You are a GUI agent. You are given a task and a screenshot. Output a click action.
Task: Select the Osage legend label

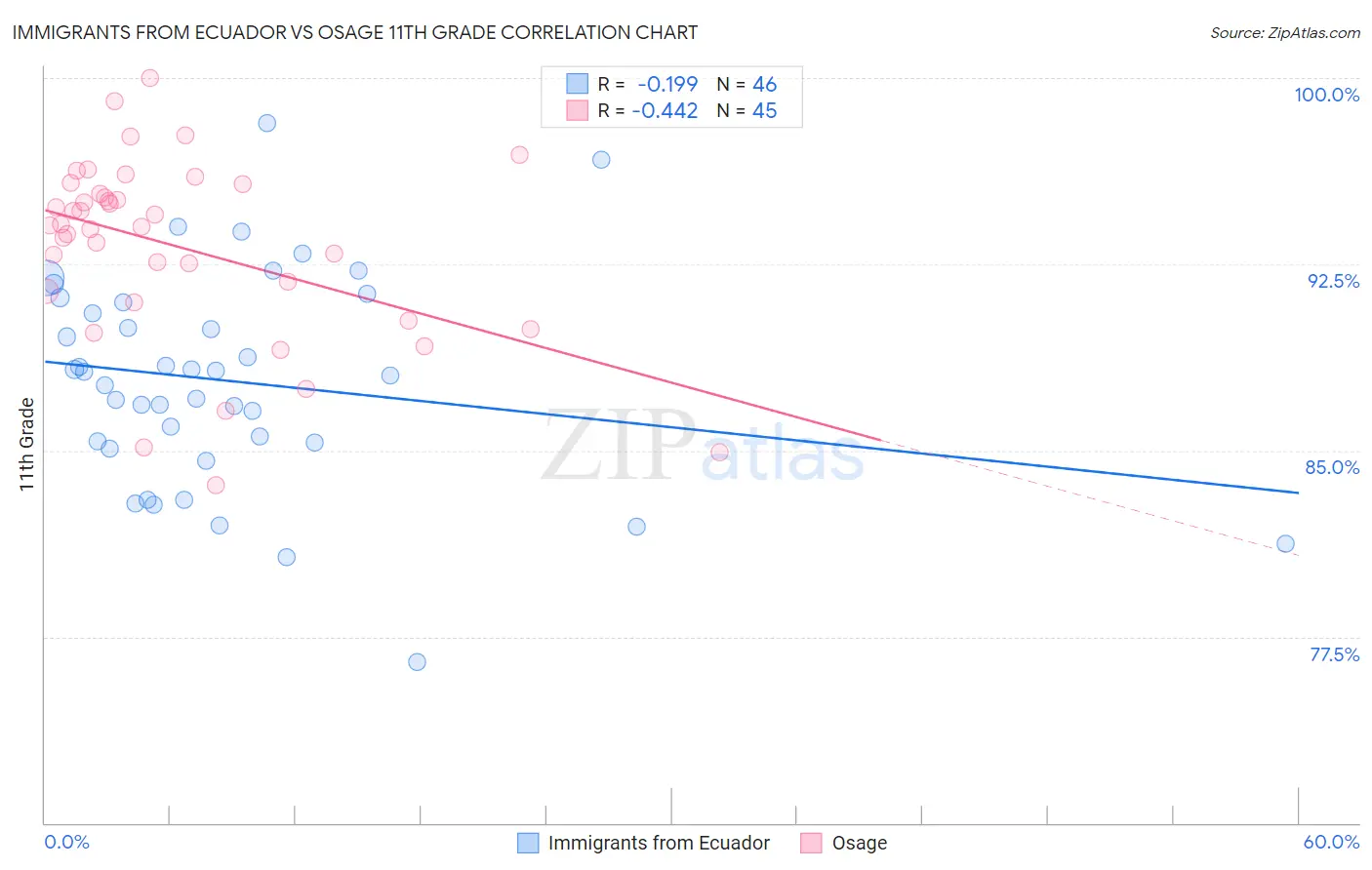[860, 843]
